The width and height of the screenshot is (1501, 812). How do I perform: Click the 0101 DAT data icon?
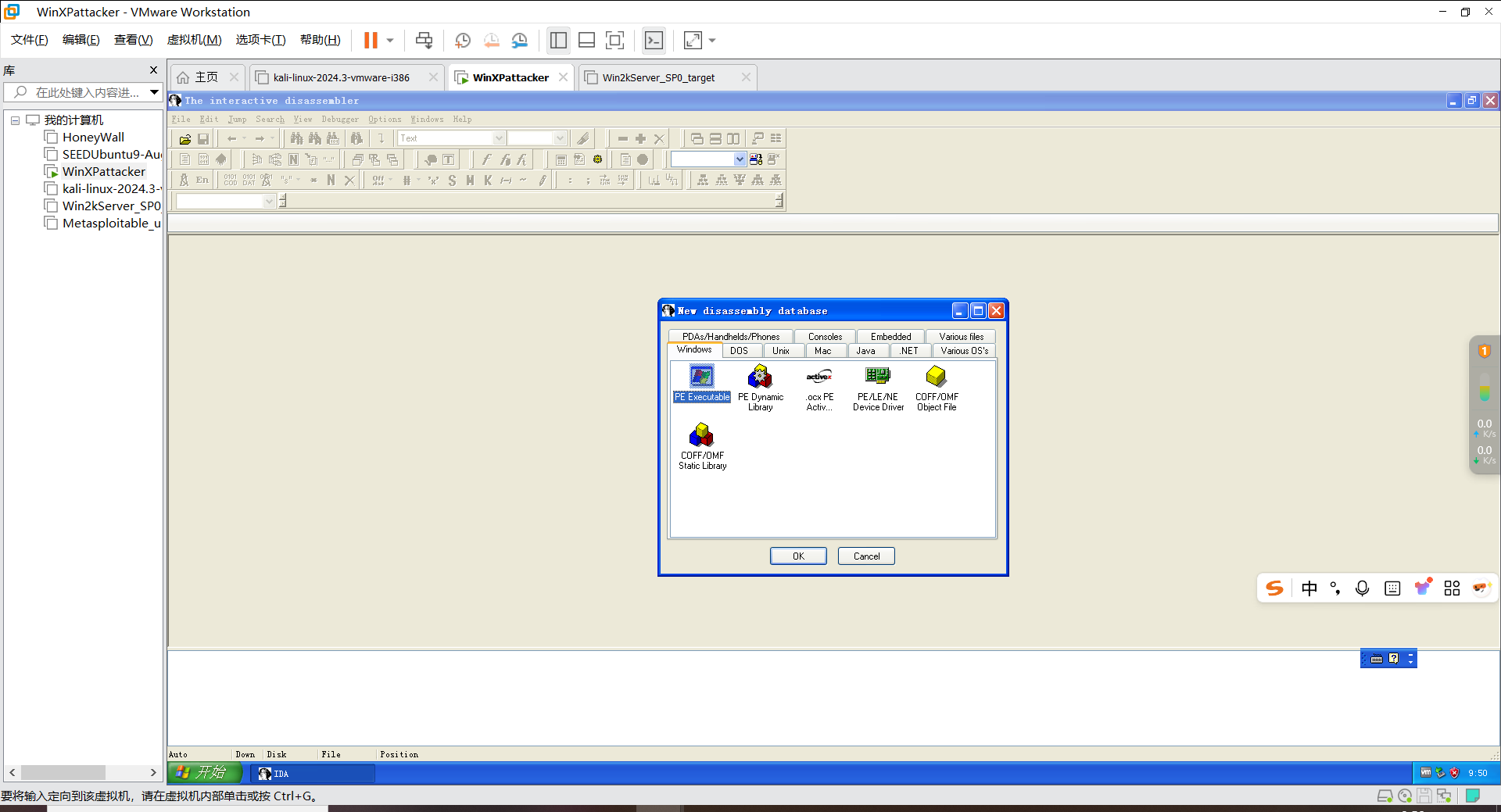249,181
